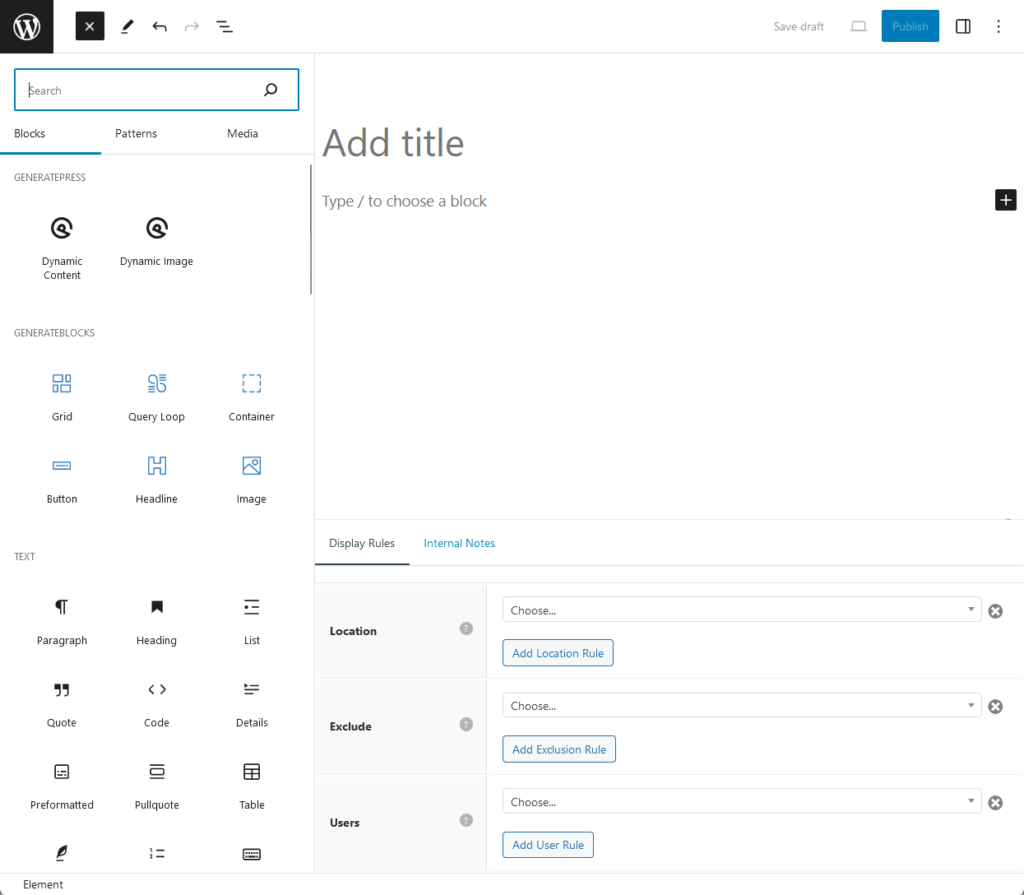This screenshot has width=1024, height=895.
Task: Insert the Paragraph block
Action: click(x=62, y=621)
